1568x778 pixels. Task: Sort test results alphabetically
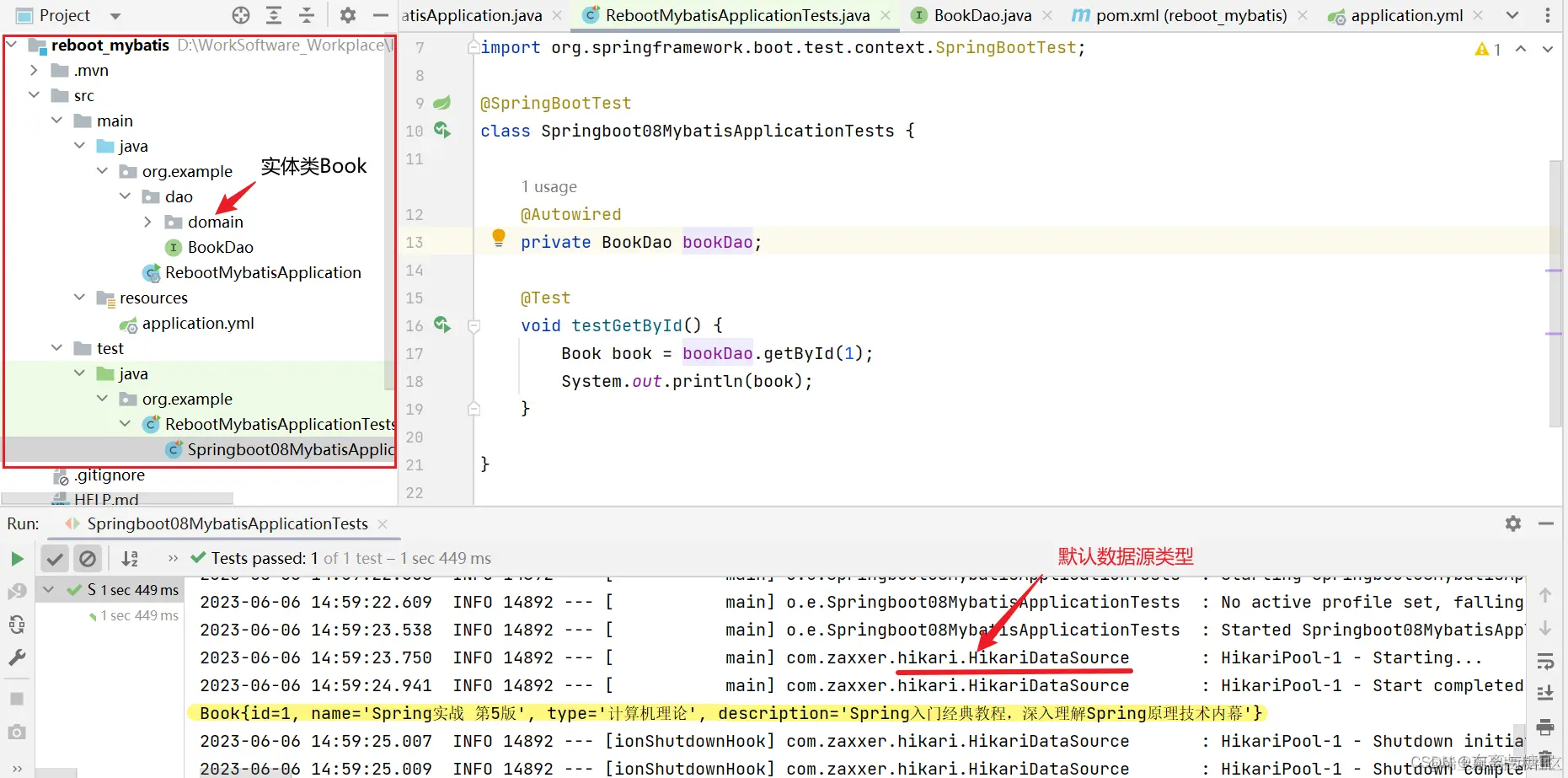[x=130, y=558]
